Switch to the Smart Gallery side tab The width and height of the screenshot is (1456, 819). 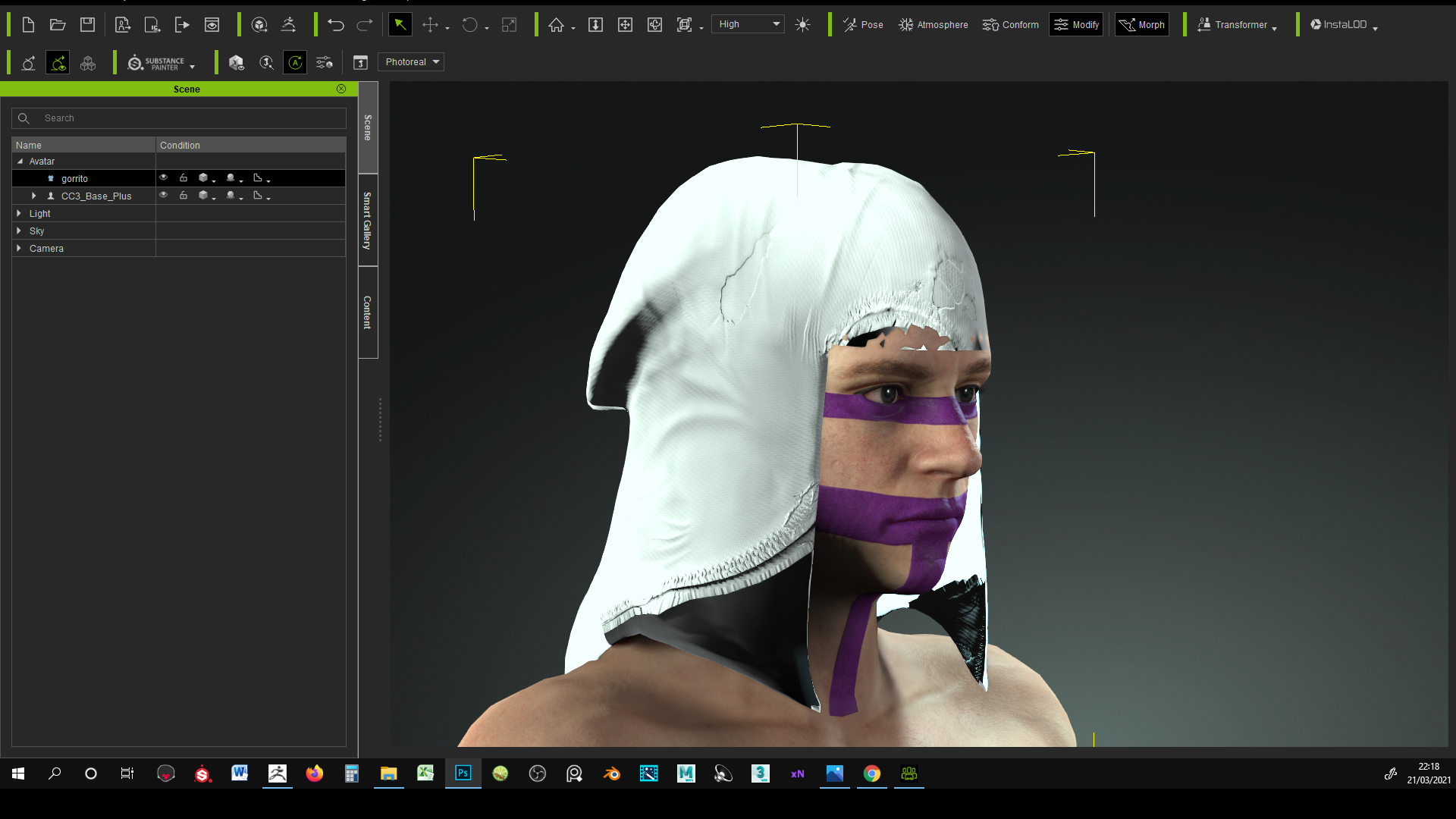point(368,221)
